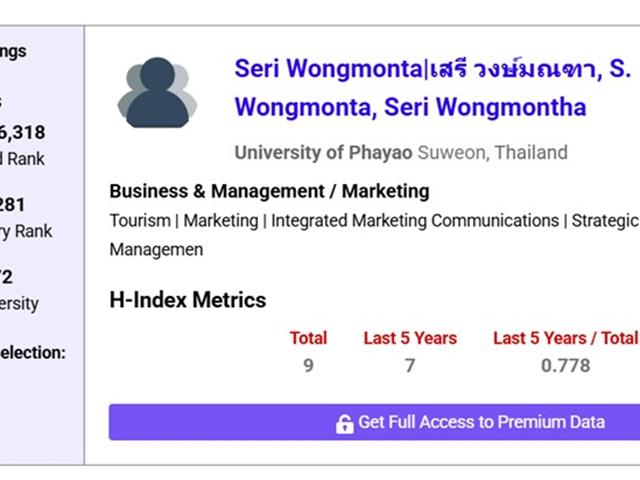Click the Last 5 Years / Total header
640x480 pixels.
[565, 338]
